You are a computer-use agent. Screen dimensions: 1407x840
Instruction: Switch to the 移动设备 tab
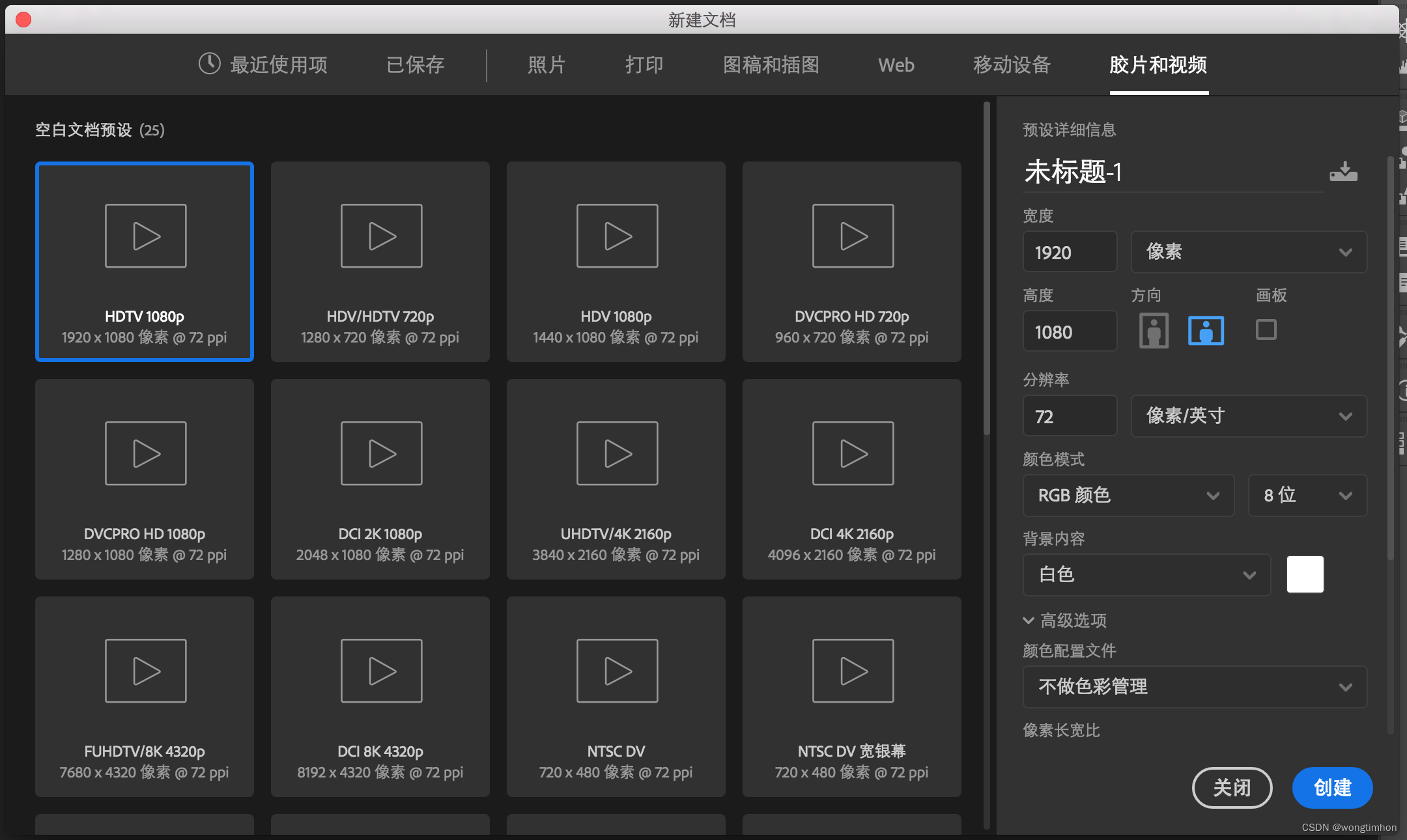coord(1012,65)
